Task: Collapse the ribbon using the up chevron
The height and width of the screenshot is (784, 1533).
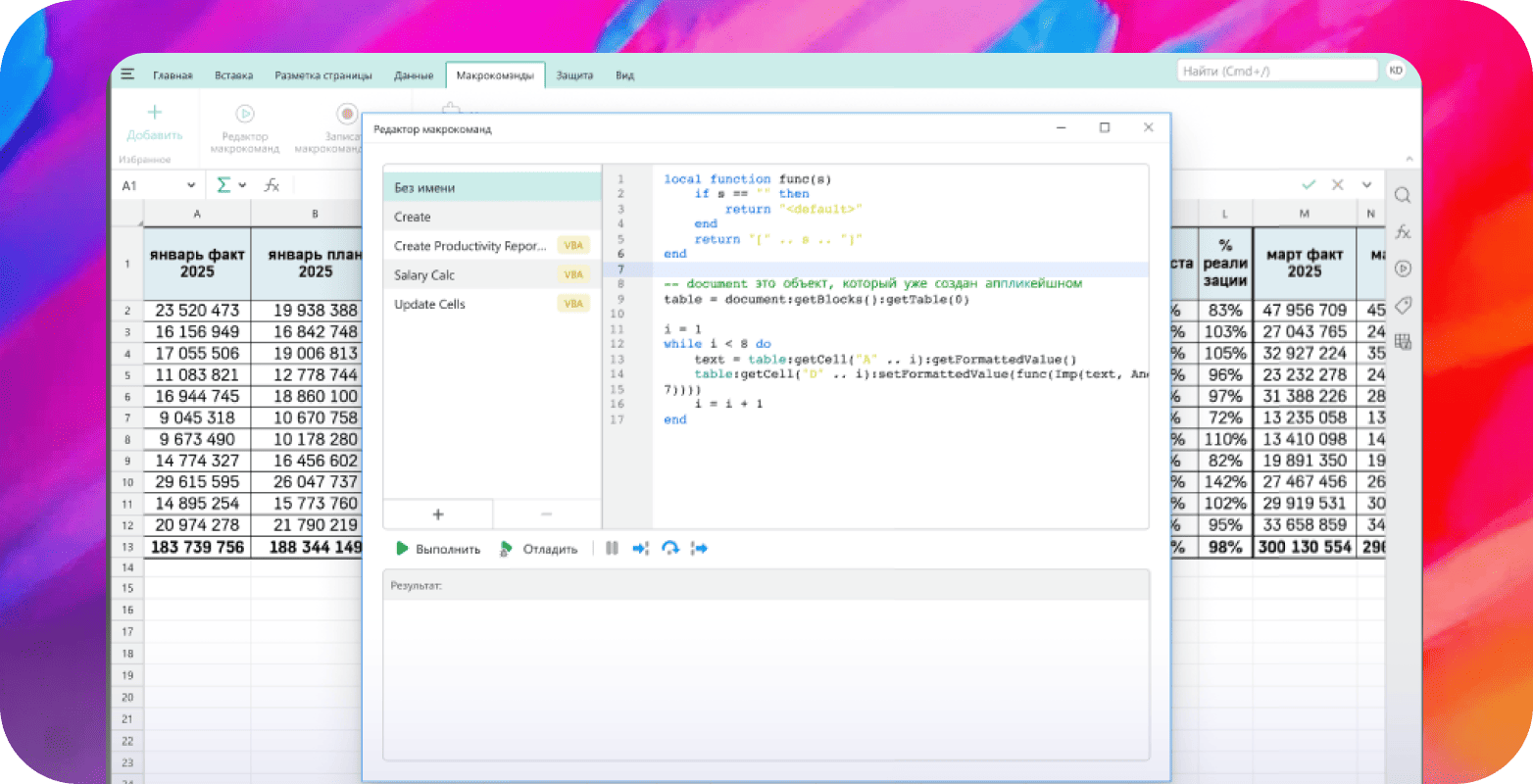Action: point(1408,159)
